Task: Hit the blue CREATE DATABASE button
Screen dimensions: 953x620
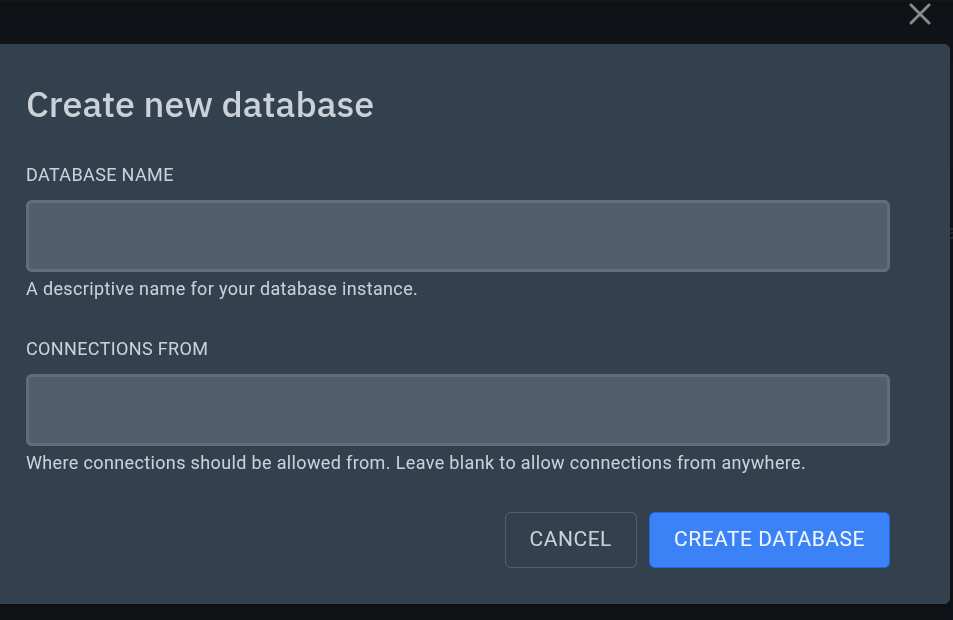Action: coord(769,540)
